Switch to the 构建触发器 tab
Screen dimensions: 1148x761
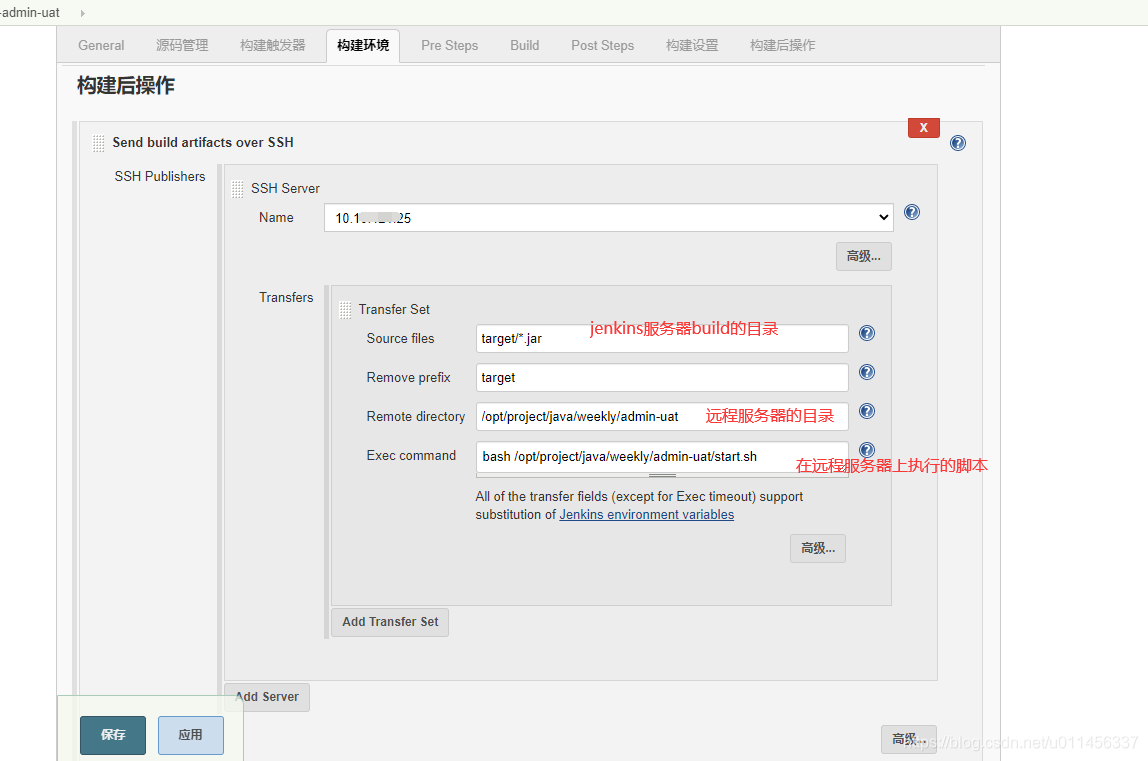coord(272,45)
